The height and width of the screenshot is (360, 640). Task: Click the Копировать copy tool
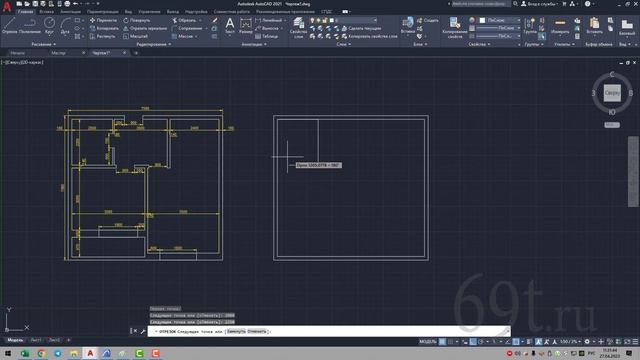104,28
